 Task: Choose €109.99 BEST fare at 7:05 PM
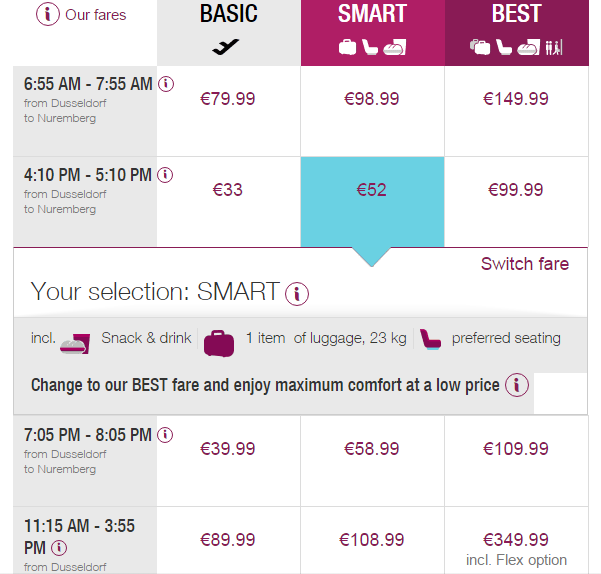point(516,449)
